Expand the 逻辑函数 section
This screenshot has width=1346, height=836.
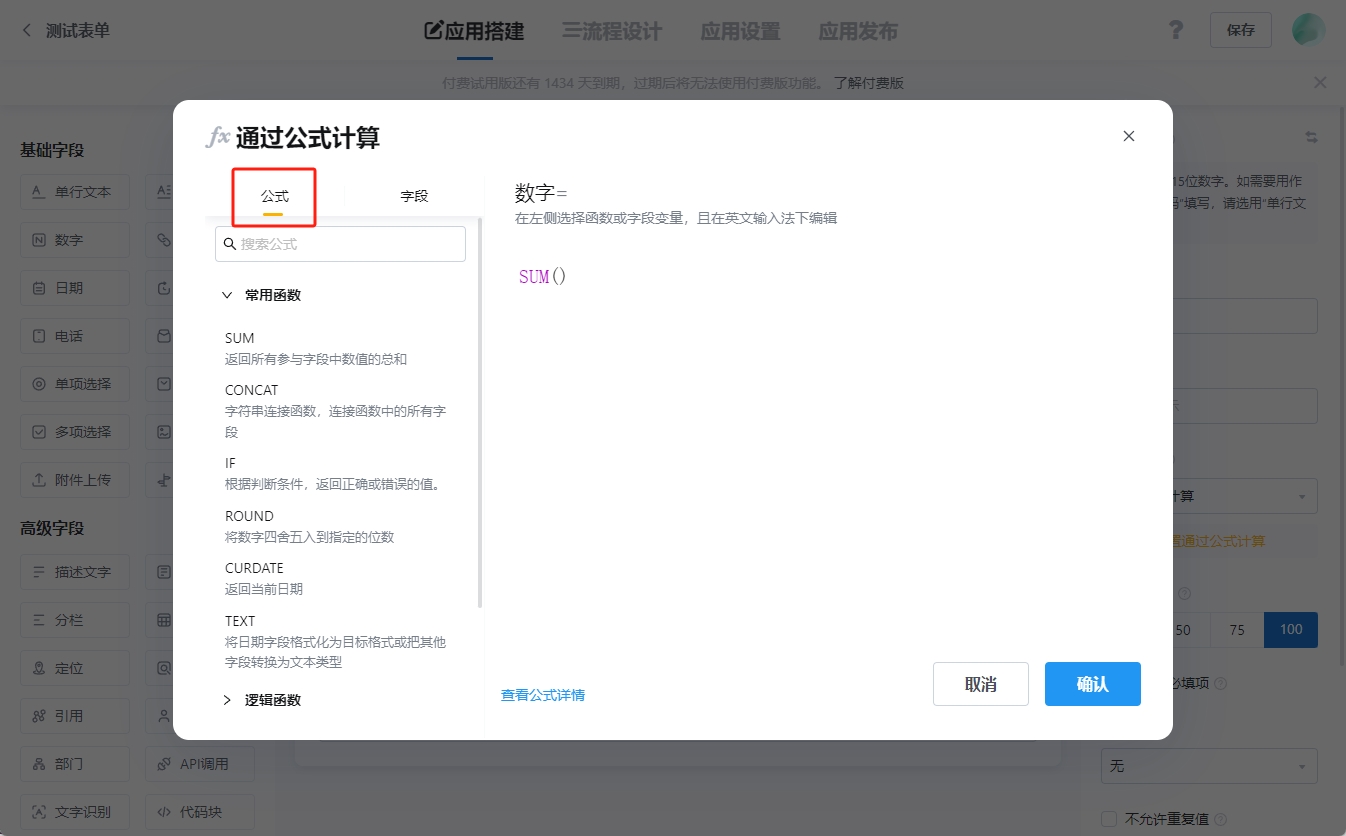(262, 699)
